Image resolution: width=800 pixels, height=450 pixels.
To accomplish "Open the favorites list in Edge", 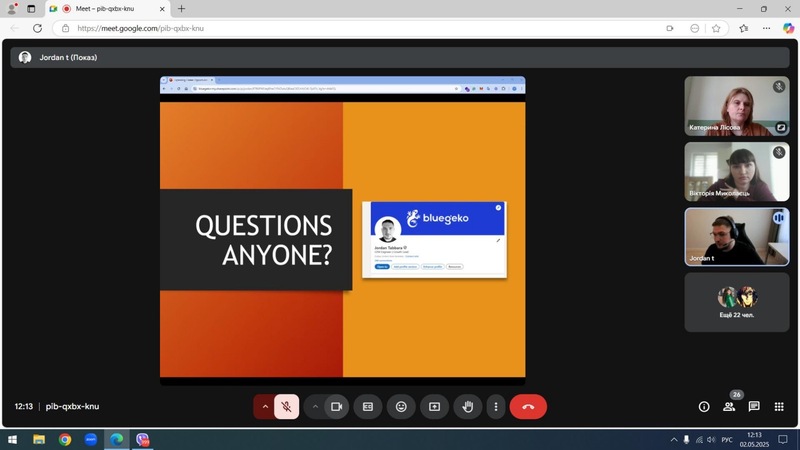I will pos(743,29).
